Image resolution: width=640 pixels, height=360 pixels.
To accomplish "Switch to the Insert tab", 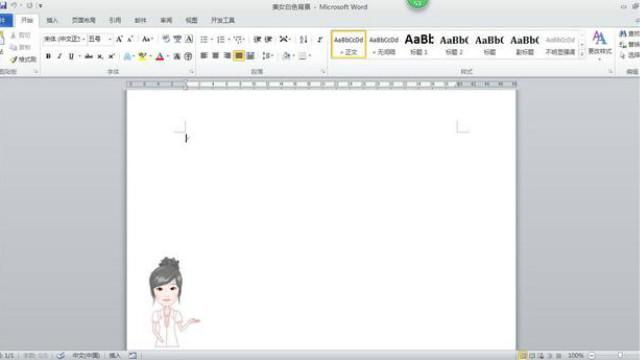I will coord(52,20).
